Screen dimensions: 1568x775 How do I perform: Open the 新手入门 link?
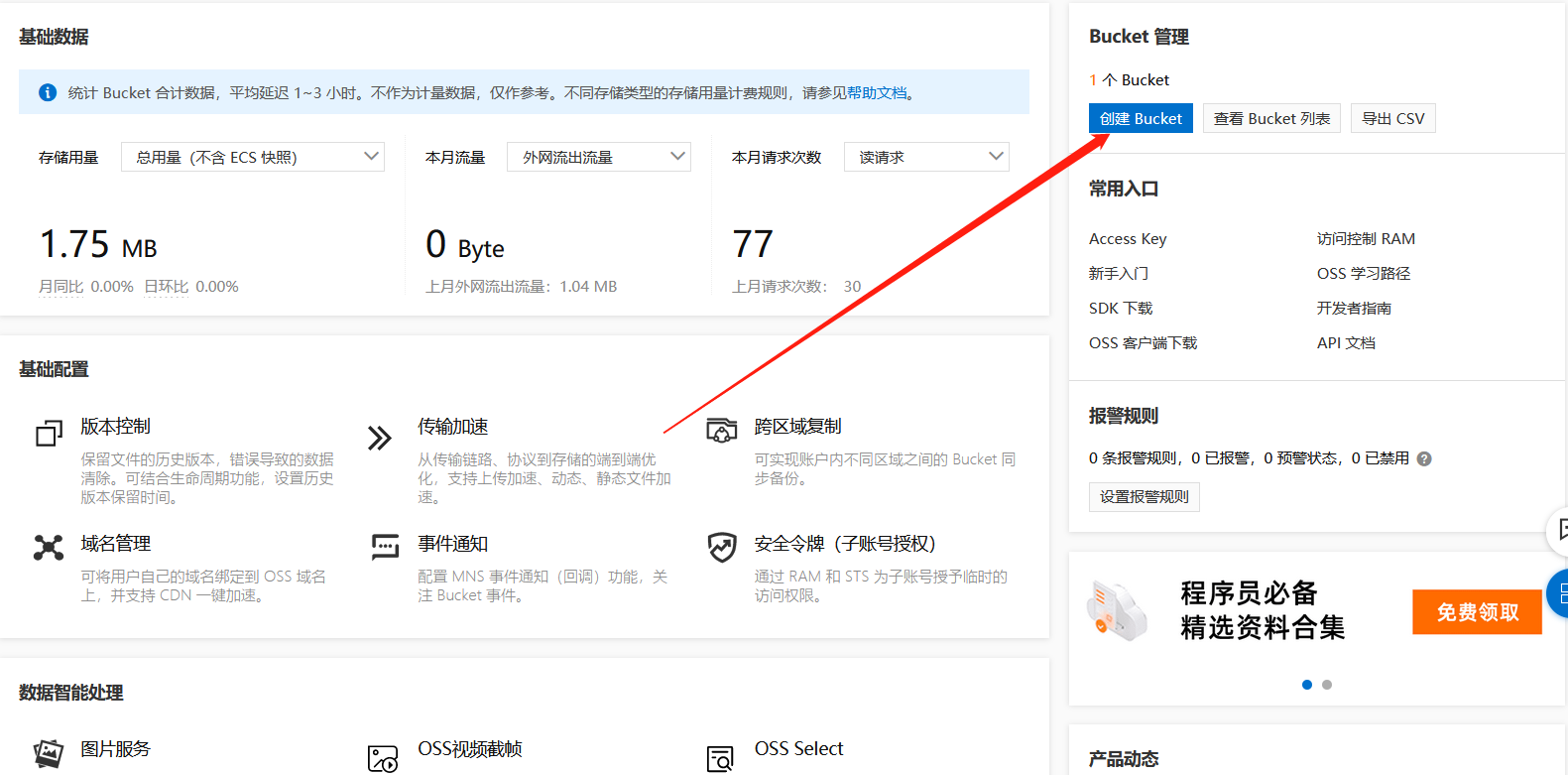[1119, 273]
